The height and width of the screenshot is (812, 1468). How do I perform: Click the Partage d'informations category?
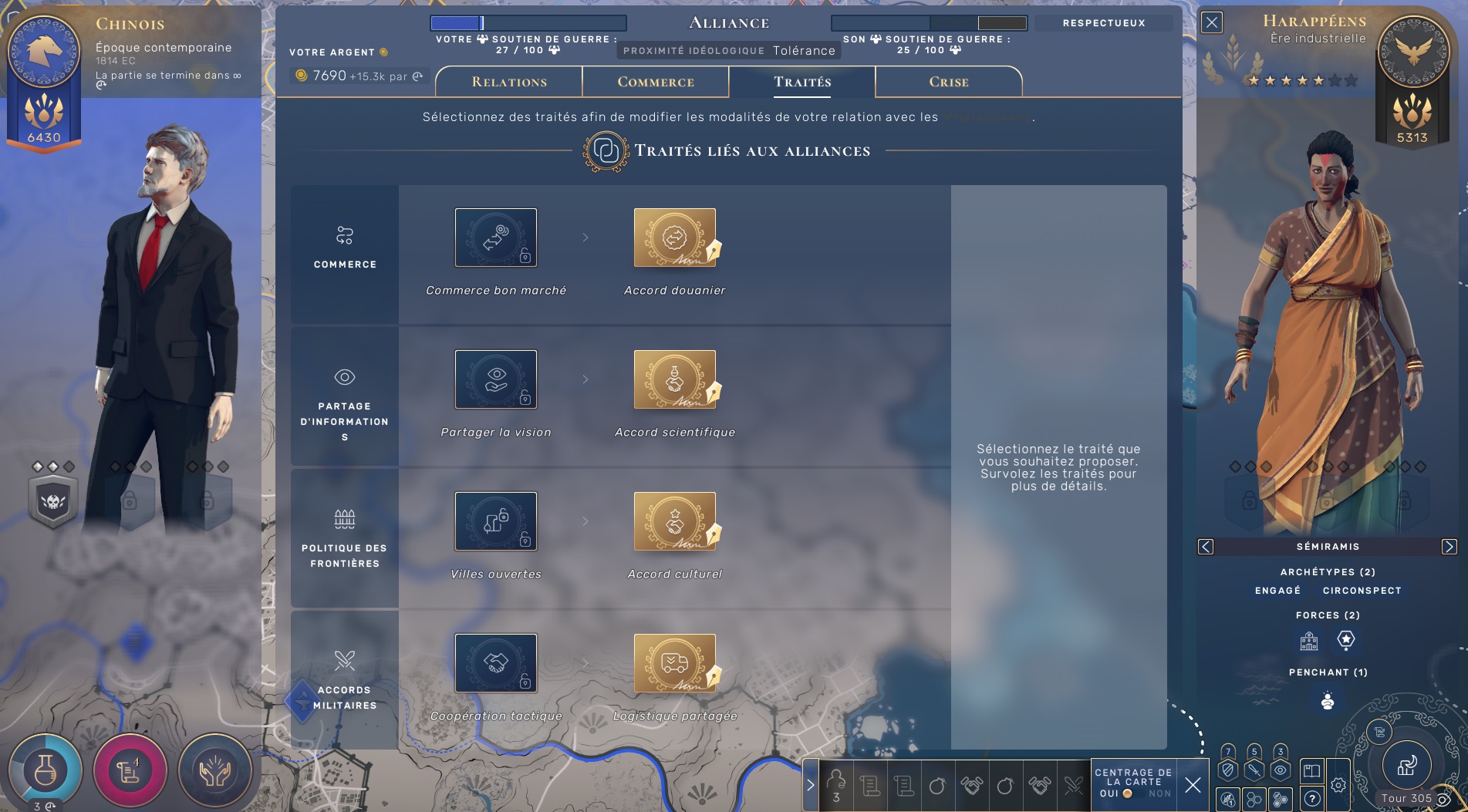tap(345, 396)
